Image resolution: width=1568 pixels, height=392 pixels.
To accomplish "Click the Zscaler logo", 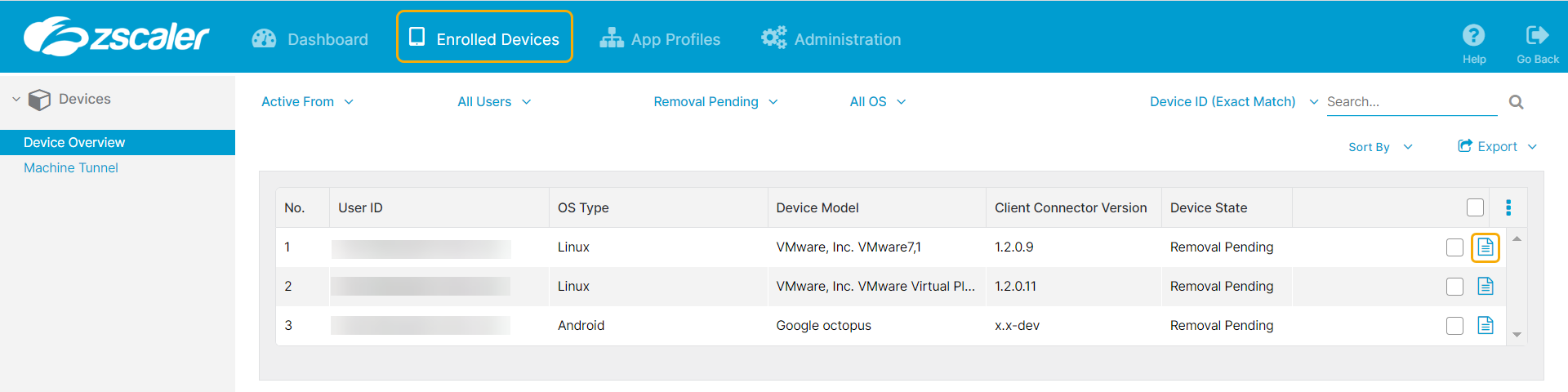I will click(116, 37).
